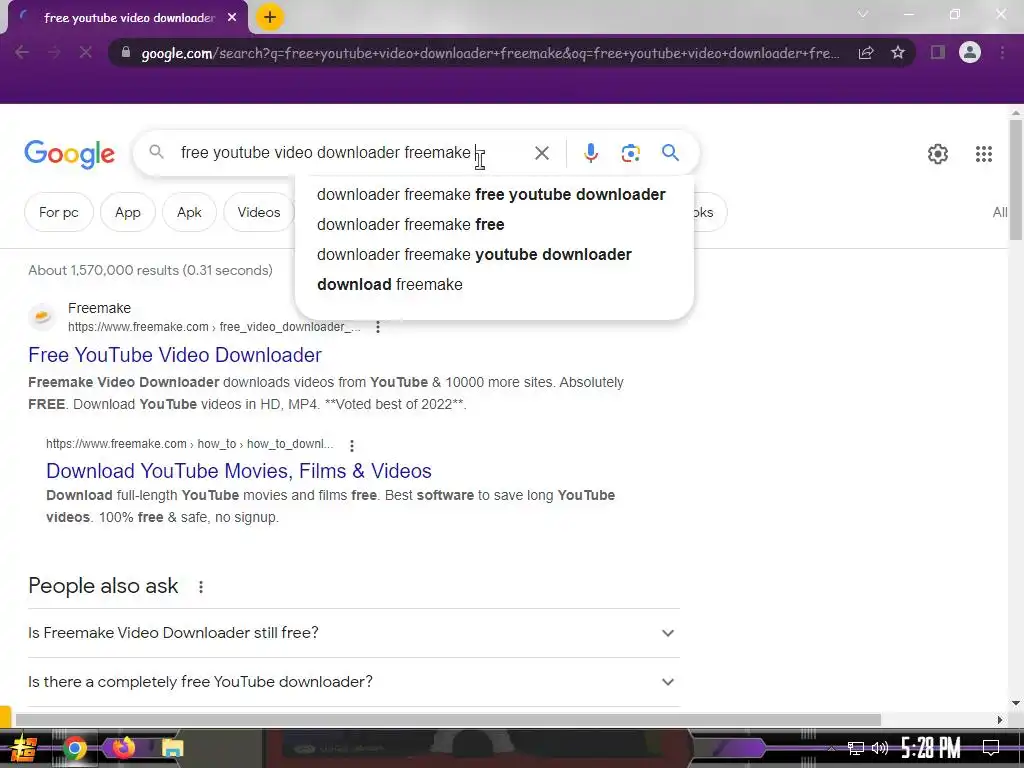Choose suggestion 'download freemake'
The image size is (1024, 768).
[494, 285]
